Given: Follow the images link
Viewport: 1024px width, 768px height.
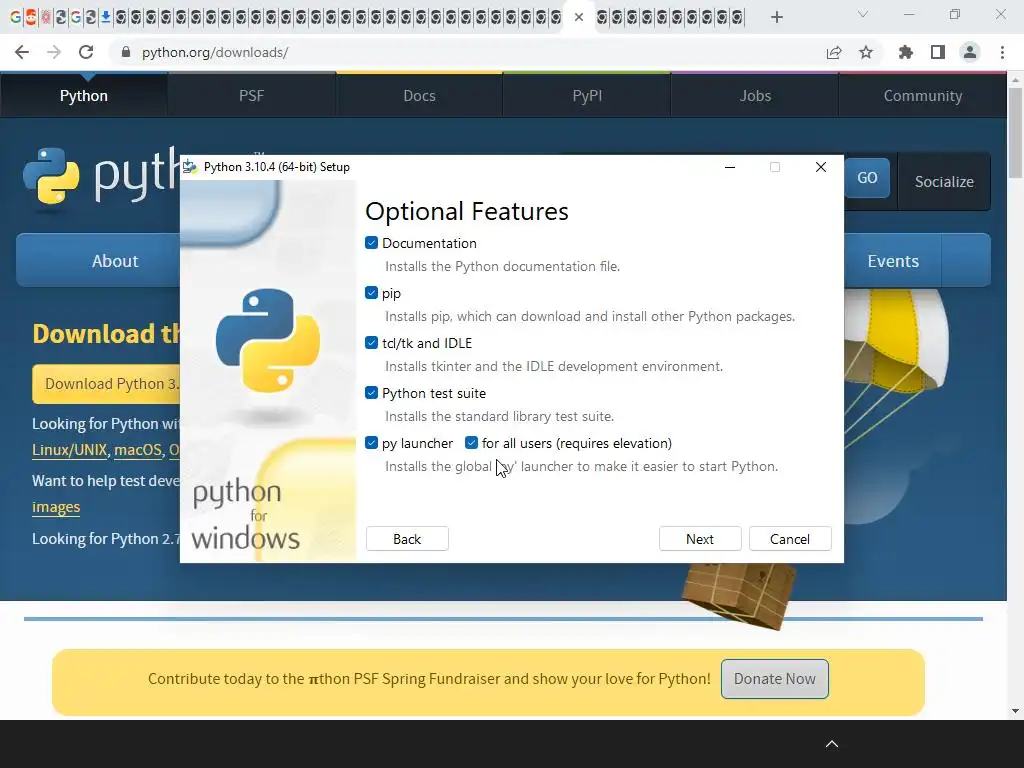Looking at the screenshot, I should [x=56, y=507].
